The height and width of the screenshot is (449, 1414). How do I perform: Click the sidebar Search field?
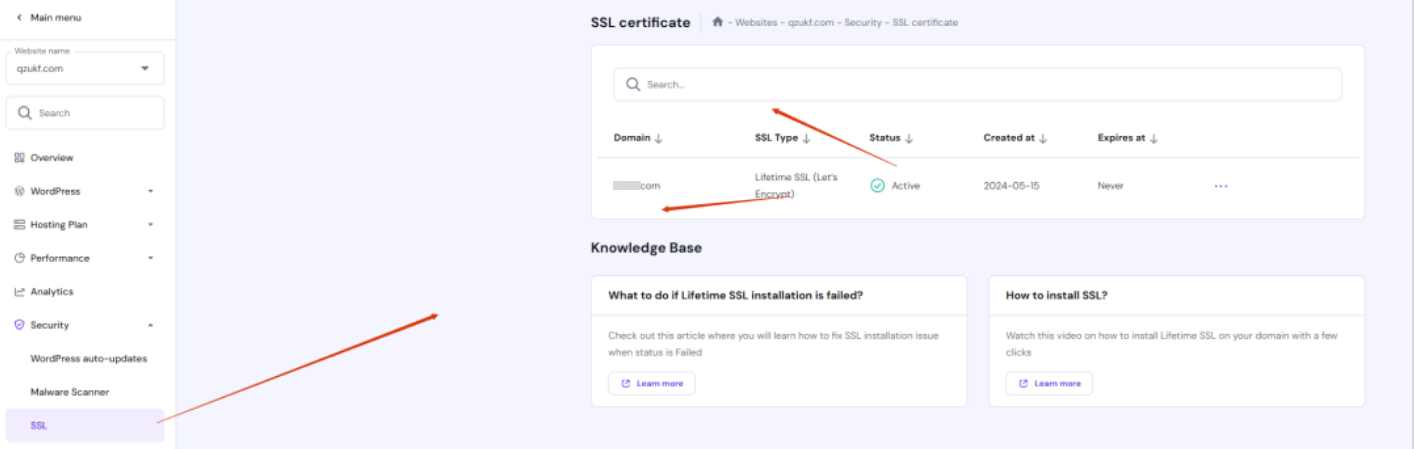click(85, 113)
